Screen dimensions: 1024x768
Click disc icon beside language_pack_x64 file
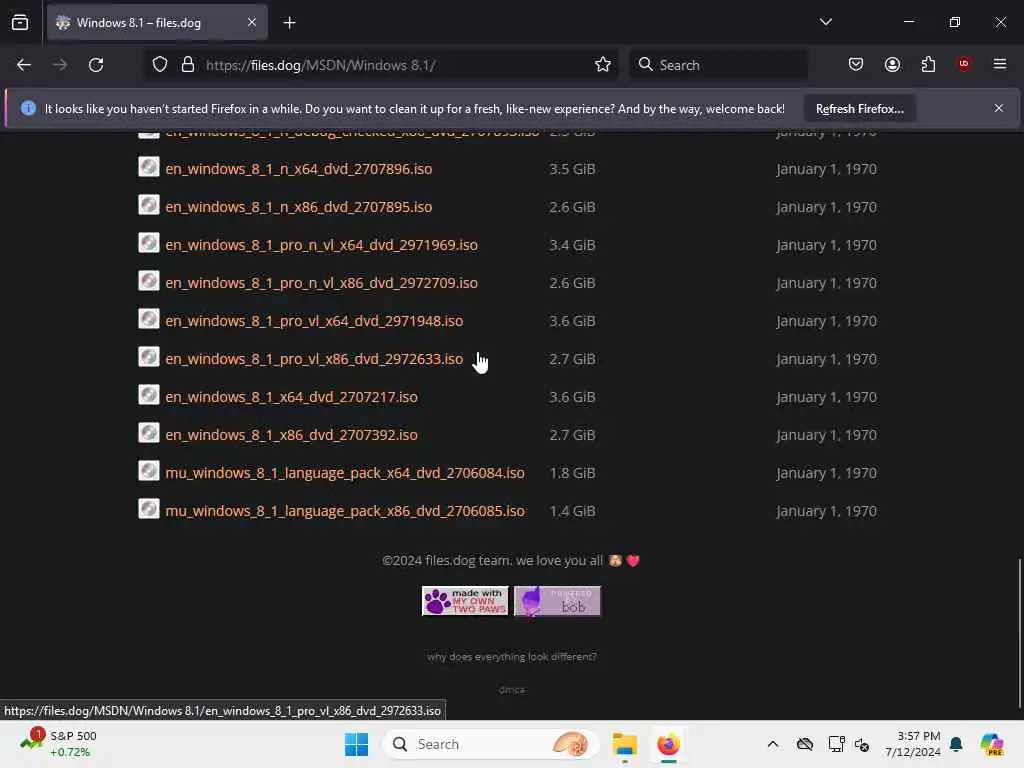point(149,470)
